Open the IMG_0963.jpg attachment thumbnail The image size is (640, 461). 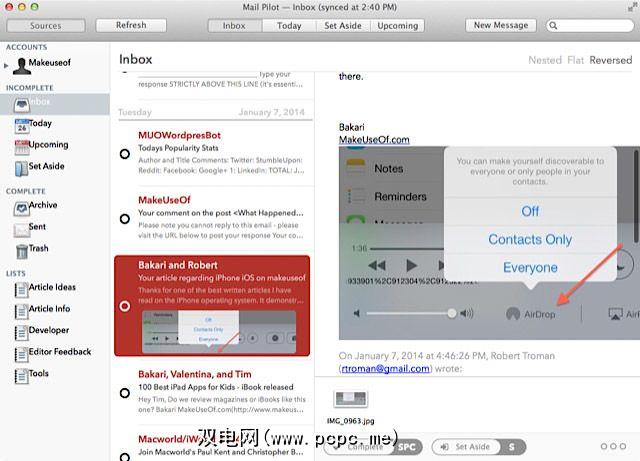tap(351, 399)
